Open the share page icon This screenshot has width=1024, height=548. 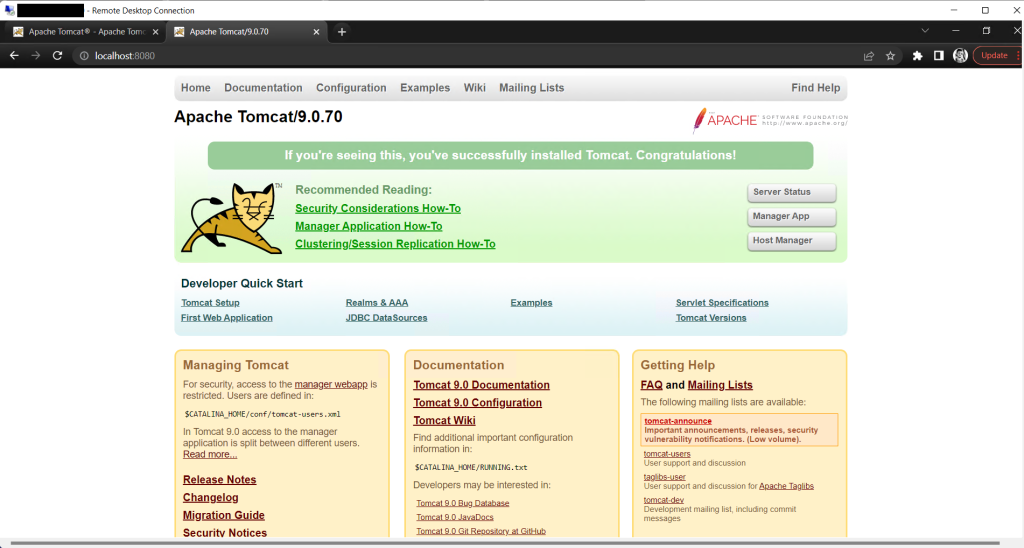tap(869, 56)
